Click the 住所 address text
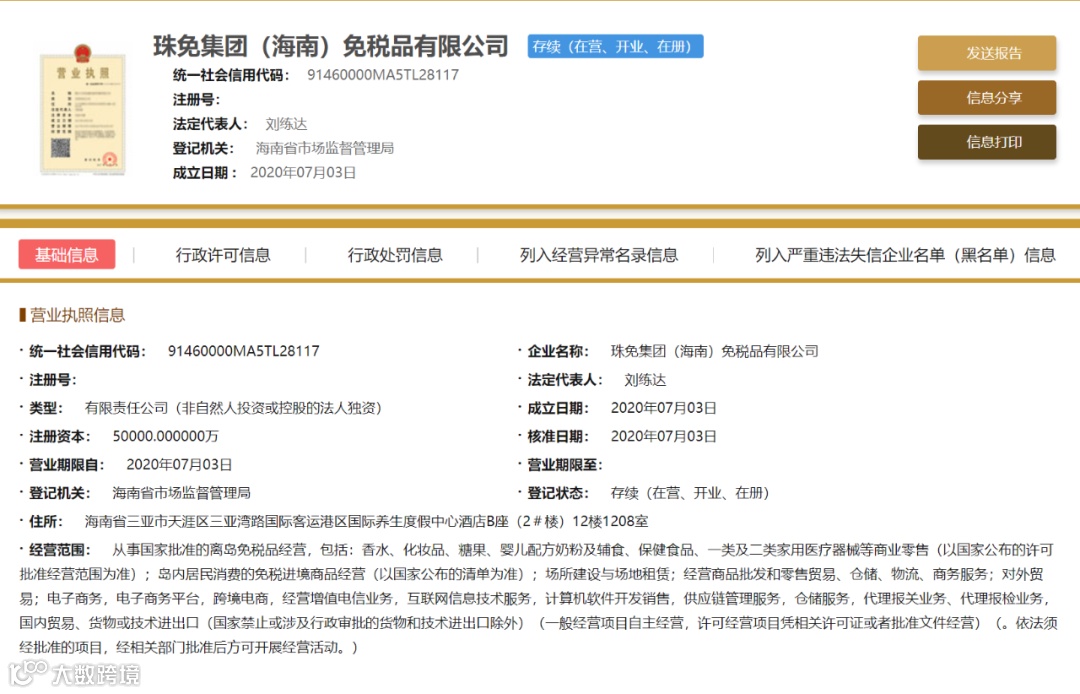Viewport: 1080px width, 694px height. click(366, 521)
